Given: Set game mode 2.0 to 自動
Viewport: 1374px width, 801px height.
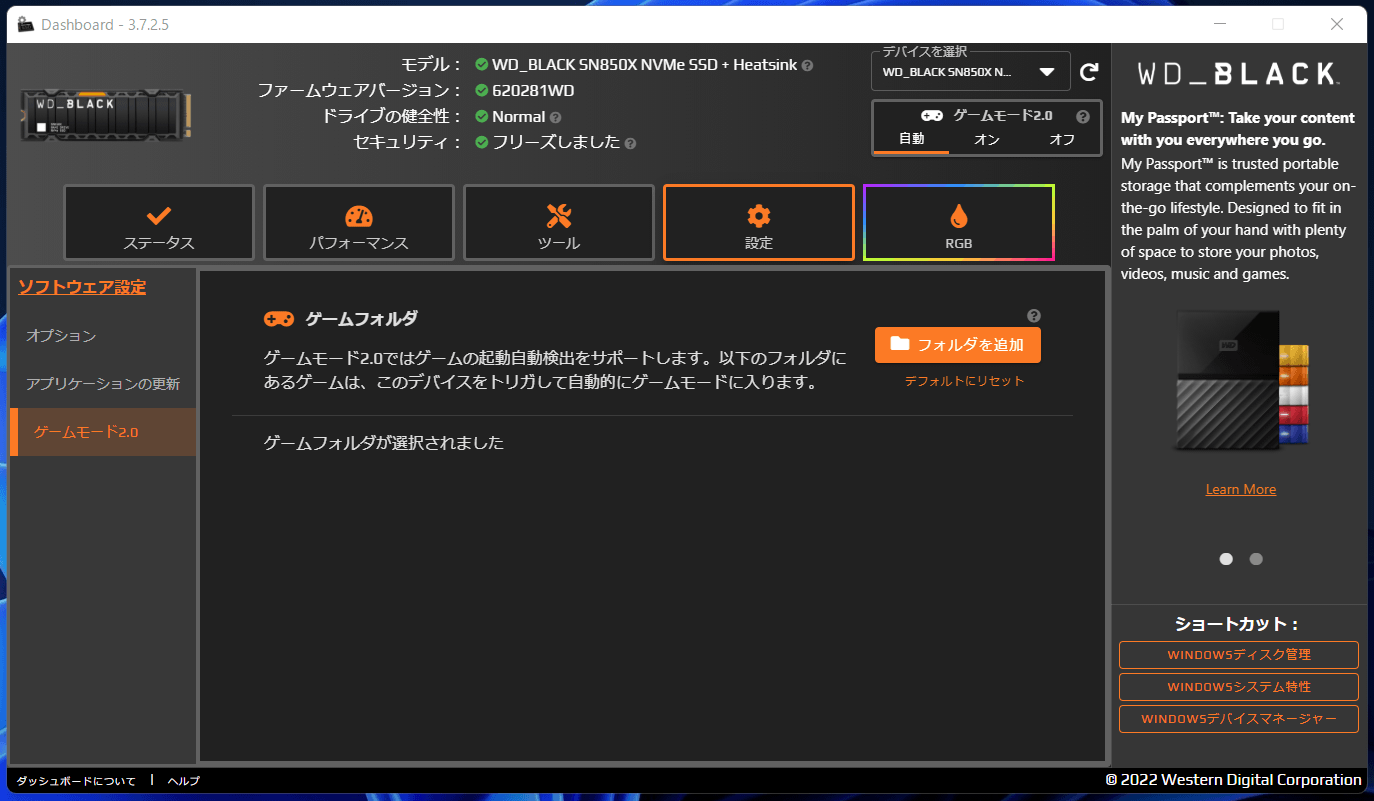Looking at the screenshot, I should tap(911, 140).
